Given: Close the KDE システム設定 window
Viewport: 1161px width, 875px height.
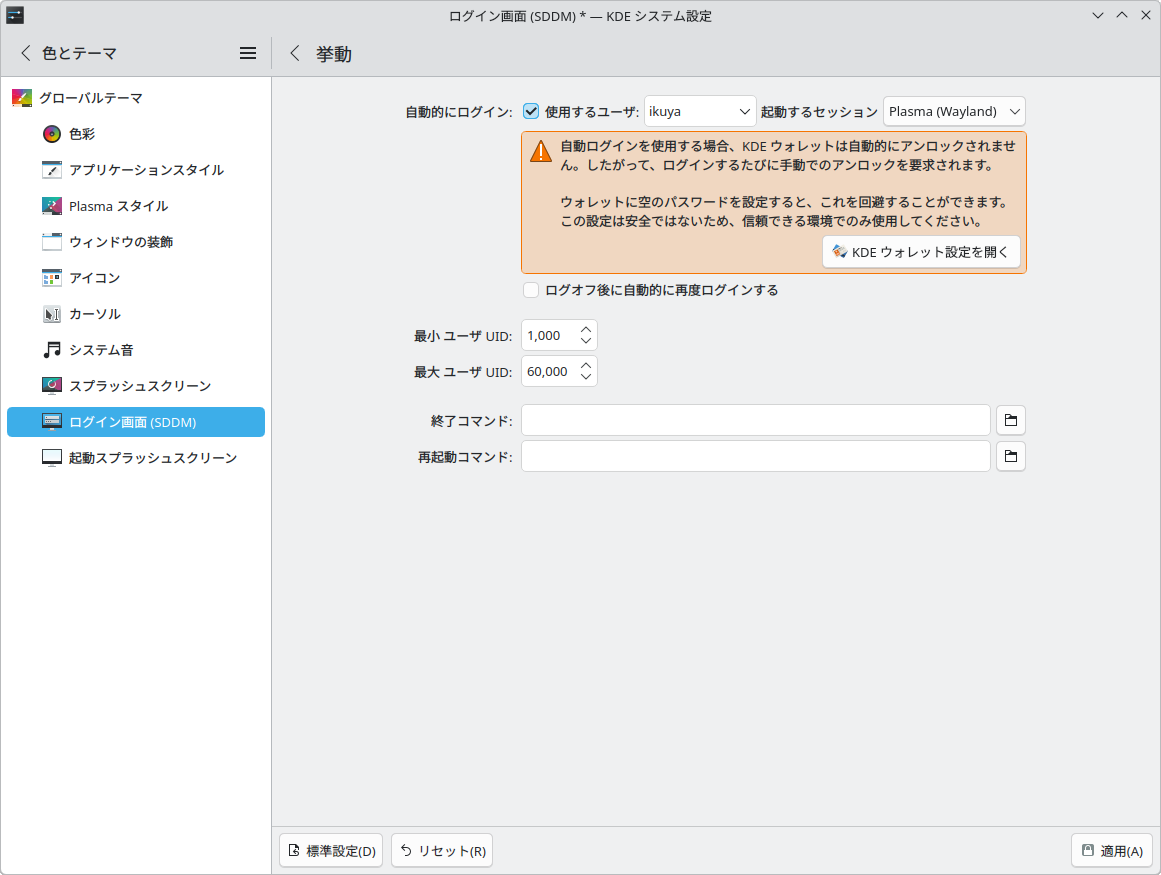Looking at the screenshot, I should click(1146, 16).
